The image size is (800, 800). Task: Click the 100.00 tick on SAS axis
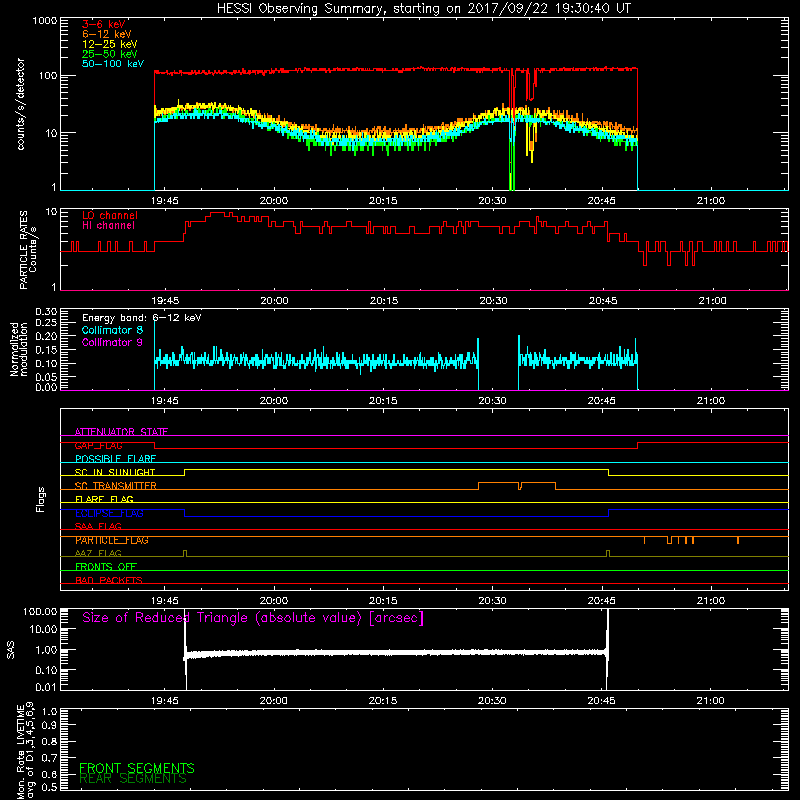click(40, 611)
